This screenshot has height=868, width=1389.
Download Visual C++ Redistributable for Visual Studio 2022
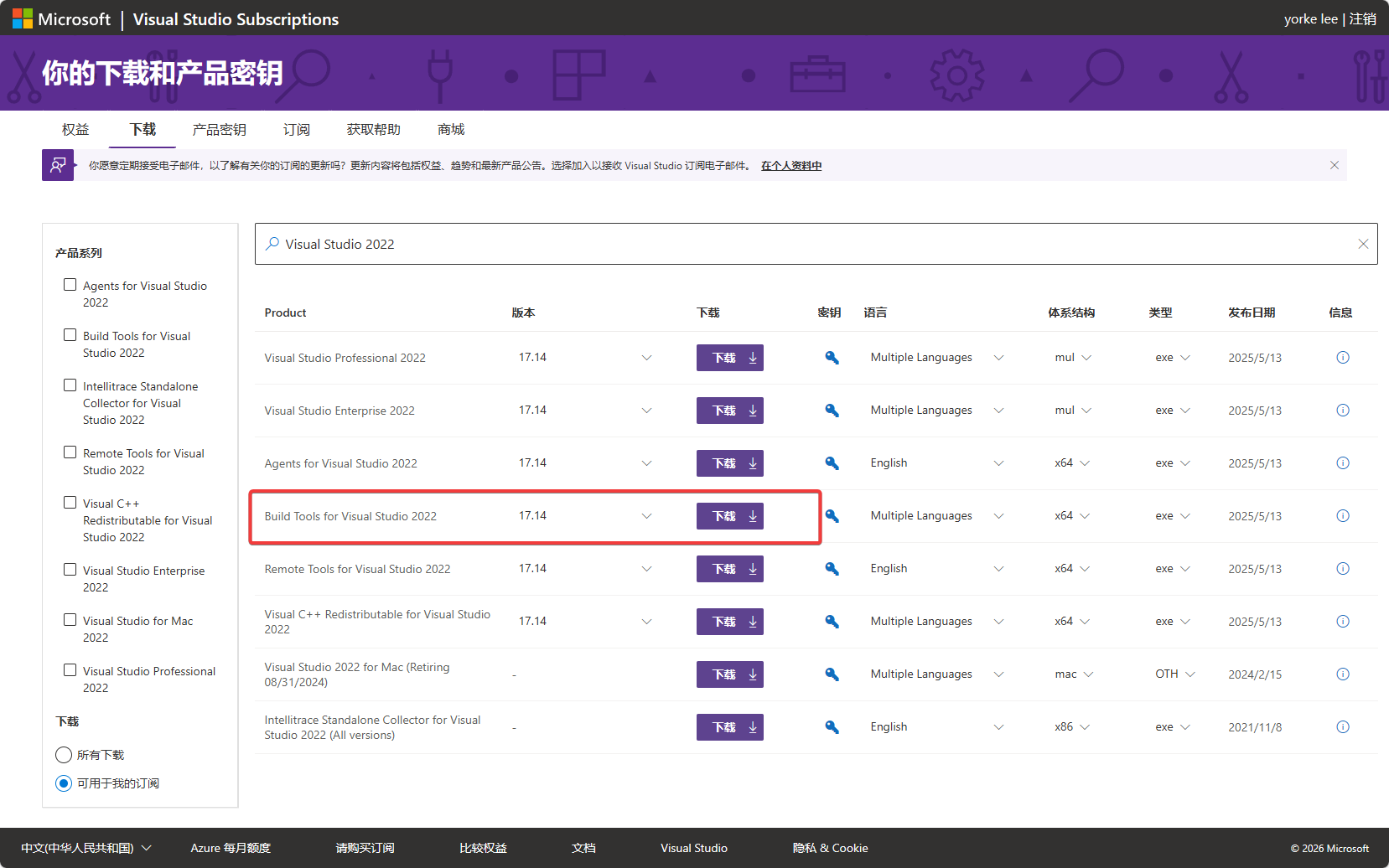pos(730,622)
